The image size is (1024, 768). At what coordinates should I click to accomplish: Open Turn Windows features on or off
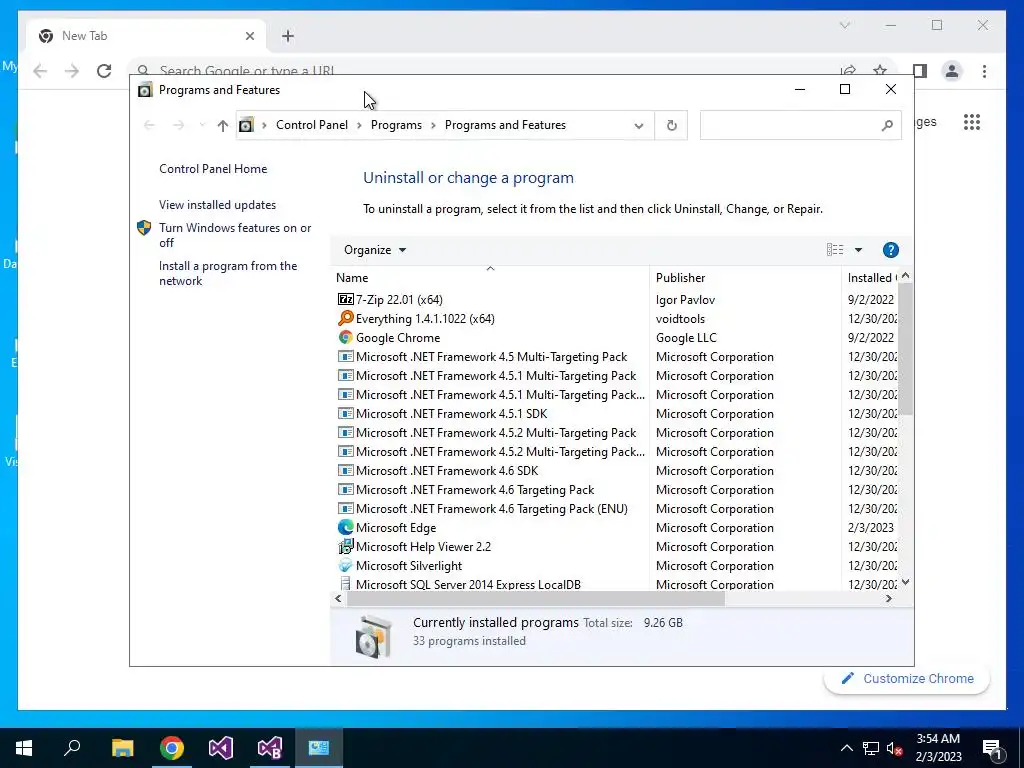[x=234, y=235]
